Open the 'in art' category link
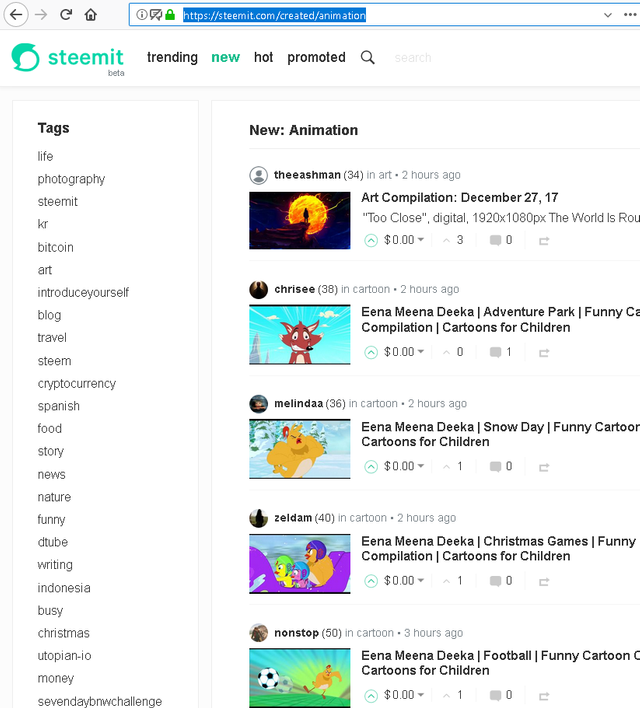The image size is (640, 708). (x=379, y=175)
